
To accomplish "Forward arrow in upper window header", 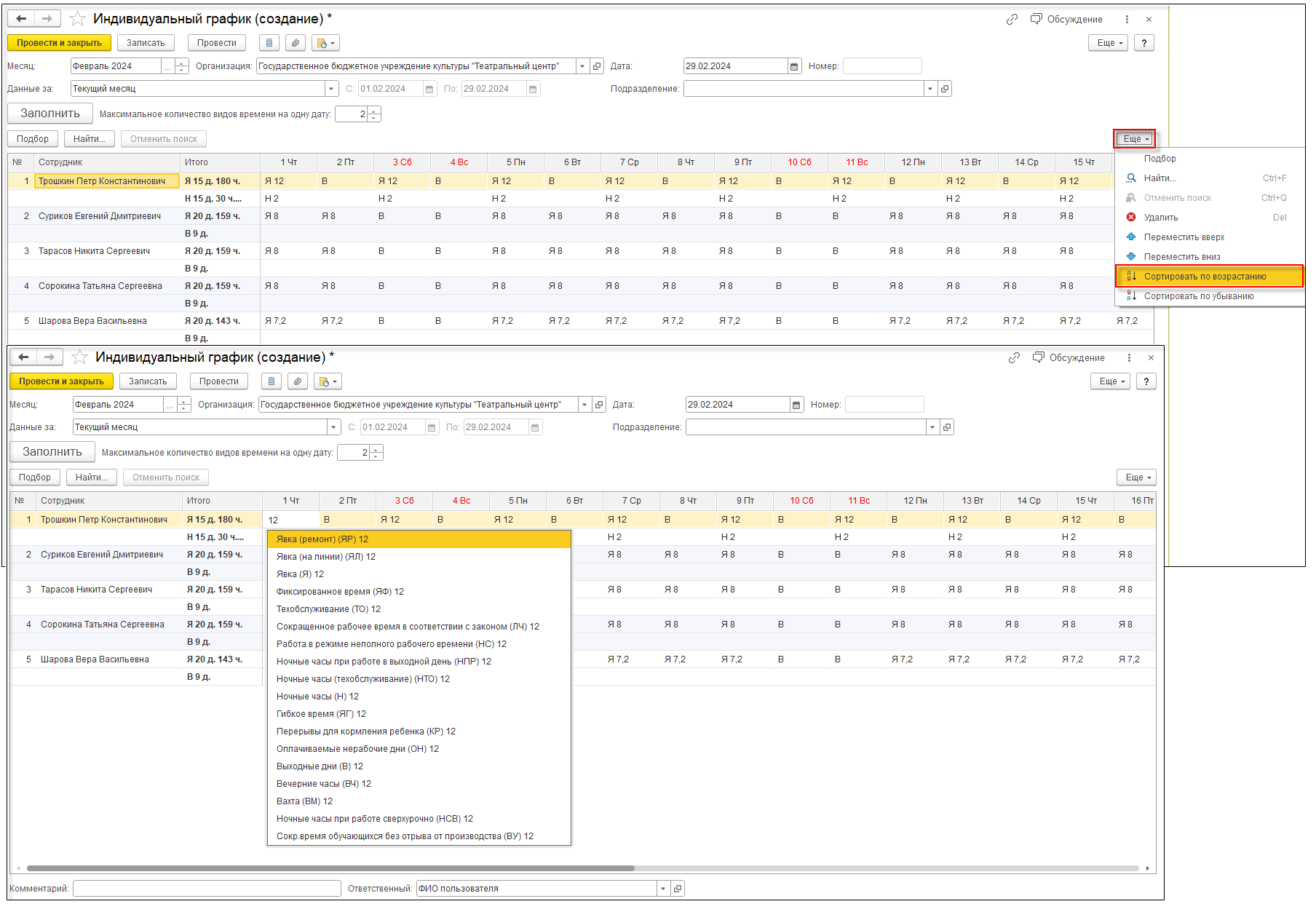I will pyautogui.click(x=47, y=19).
